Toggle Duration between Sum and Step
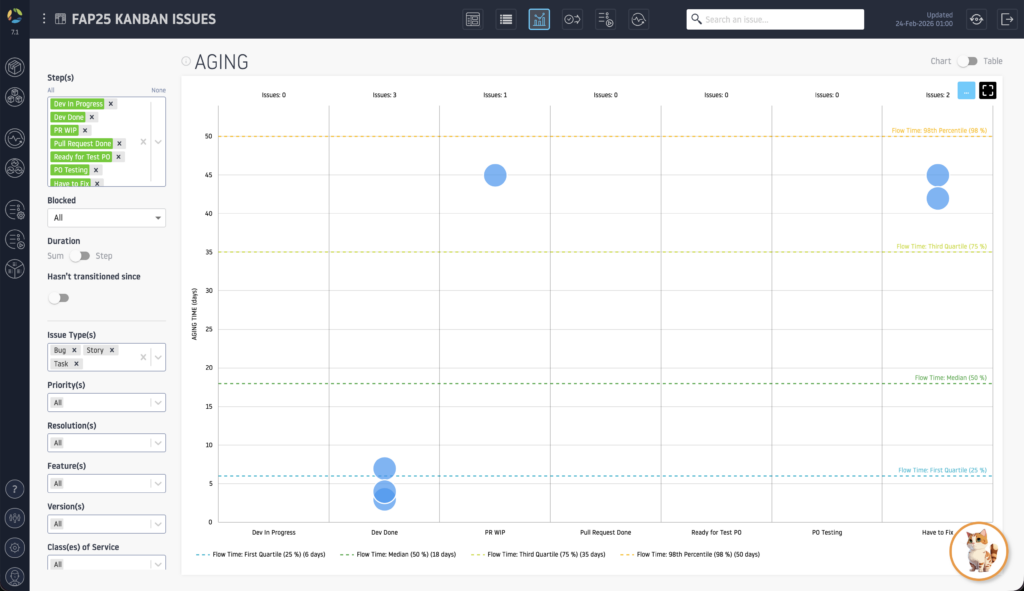 coord(79,256)
